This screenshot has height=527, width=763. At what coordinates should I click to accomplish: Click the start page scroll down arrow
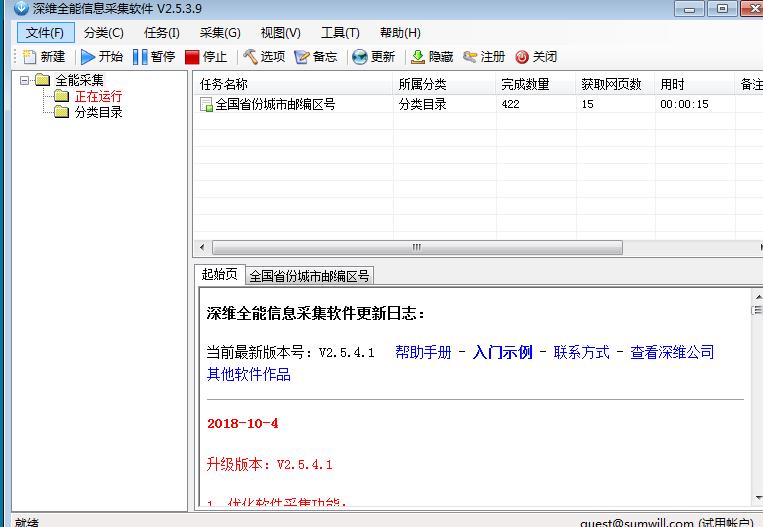coord(758,498)
